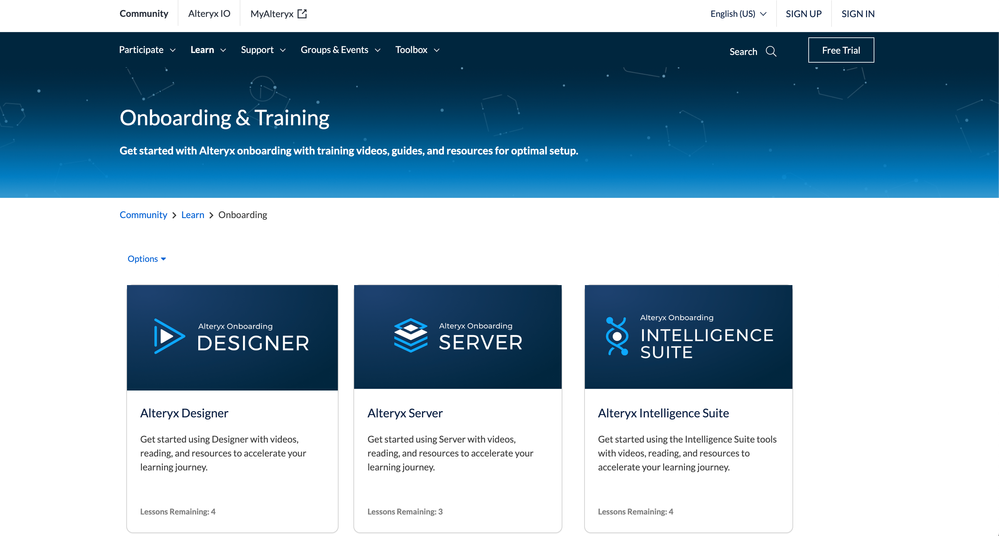Click the Server stacked-layers logo icon
Viewport: 999px width, 536px height.
tap(411, 335)
